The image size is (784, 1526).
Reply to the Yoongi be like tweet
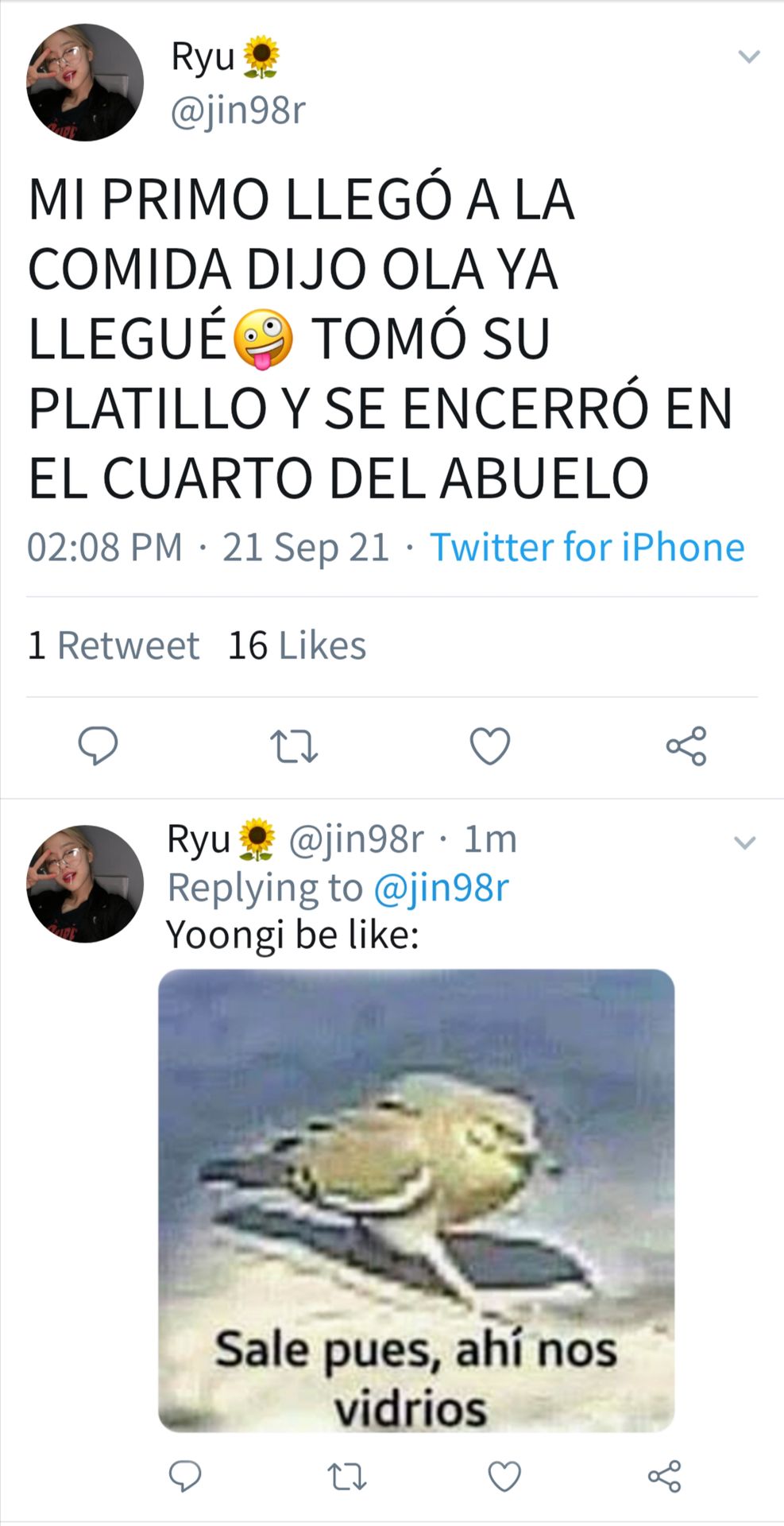pos(185,1476)
